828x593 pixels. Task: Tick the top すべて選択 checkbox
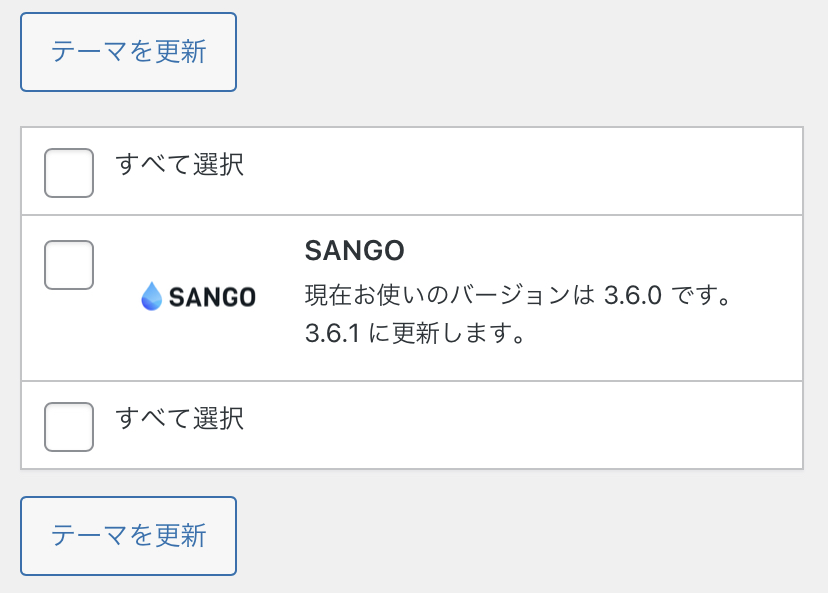pyautogui.click(x=69, y=173)
